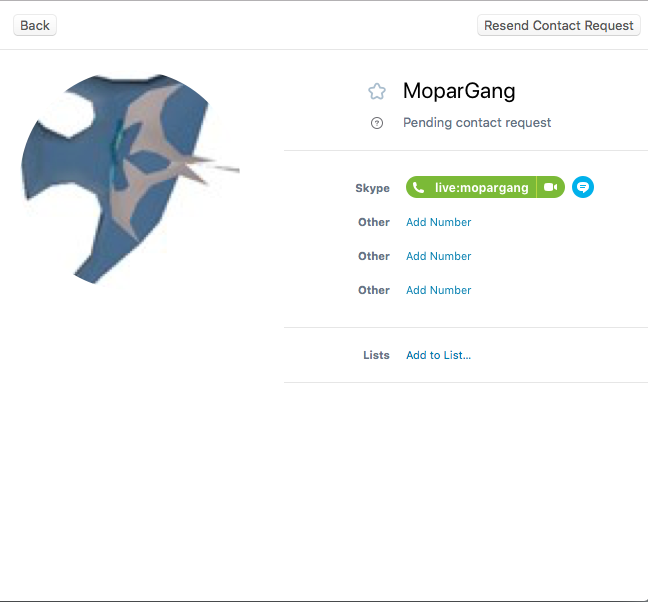Click MoparGang's profile avatar picture
This screenshot has height=602, width=648.
click(x=124, y=179)
